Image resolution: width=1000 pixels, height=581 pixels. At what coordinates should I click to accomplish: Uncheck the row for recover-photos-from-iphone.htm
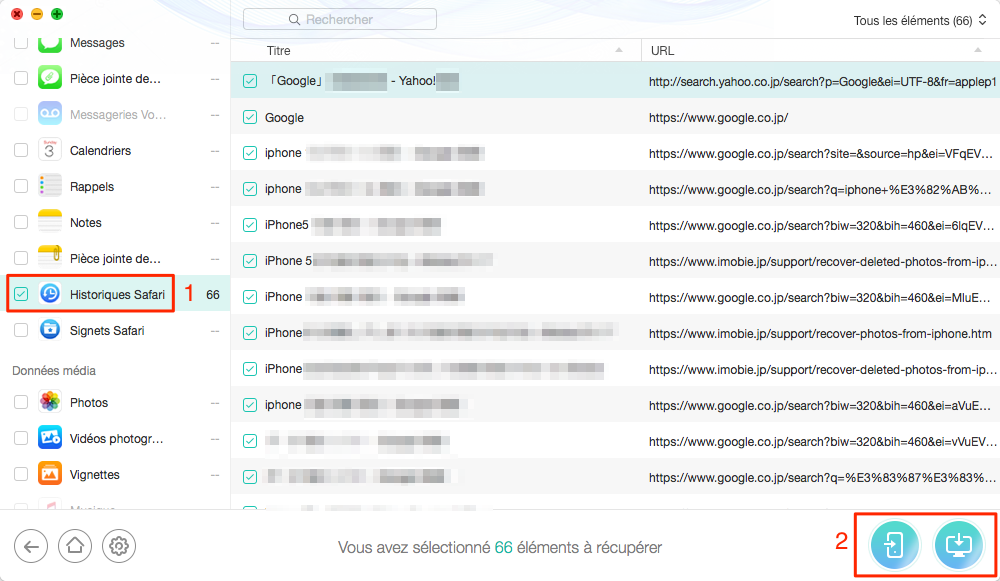click(x=250, y=333)
